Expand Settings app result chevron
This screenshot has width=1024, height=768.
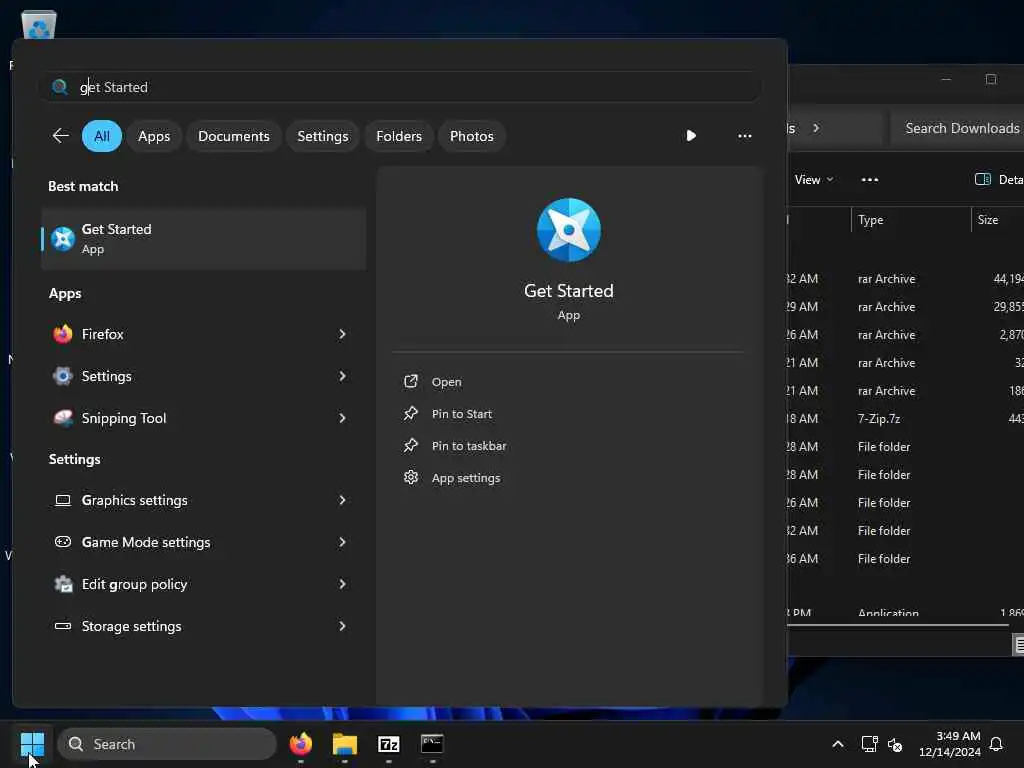342,376
